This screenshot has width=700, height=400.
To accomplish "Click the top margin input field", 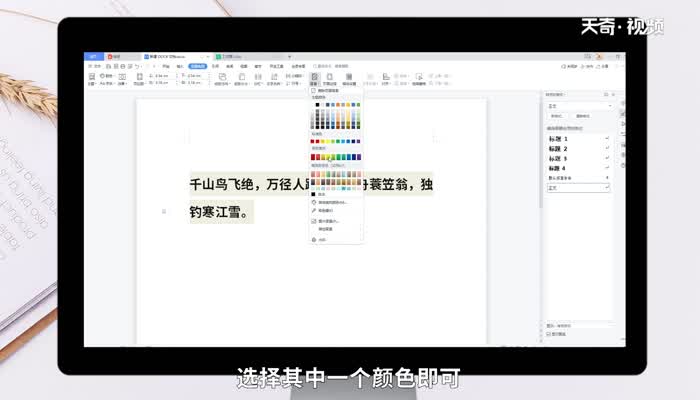I will (162, 75).
